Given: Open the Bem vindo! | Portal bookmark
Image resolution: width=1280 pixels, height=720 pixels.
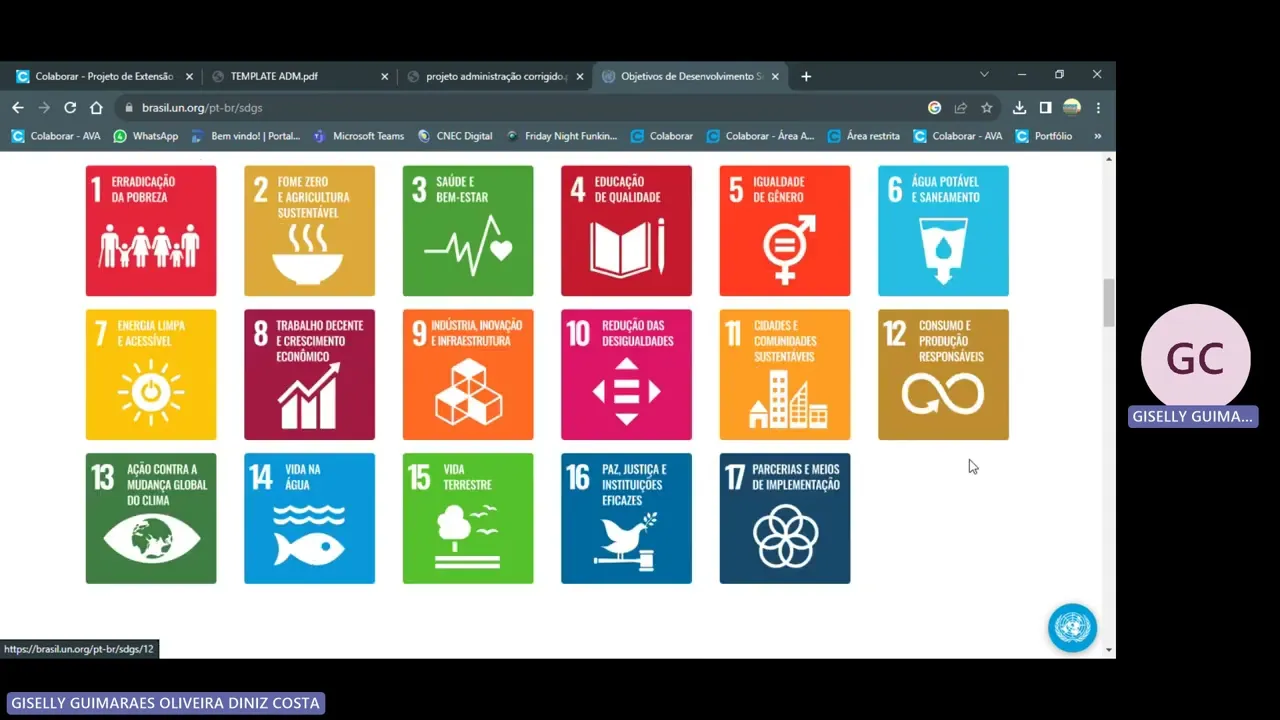Looking at the screenshot, I should pos(246,136).
